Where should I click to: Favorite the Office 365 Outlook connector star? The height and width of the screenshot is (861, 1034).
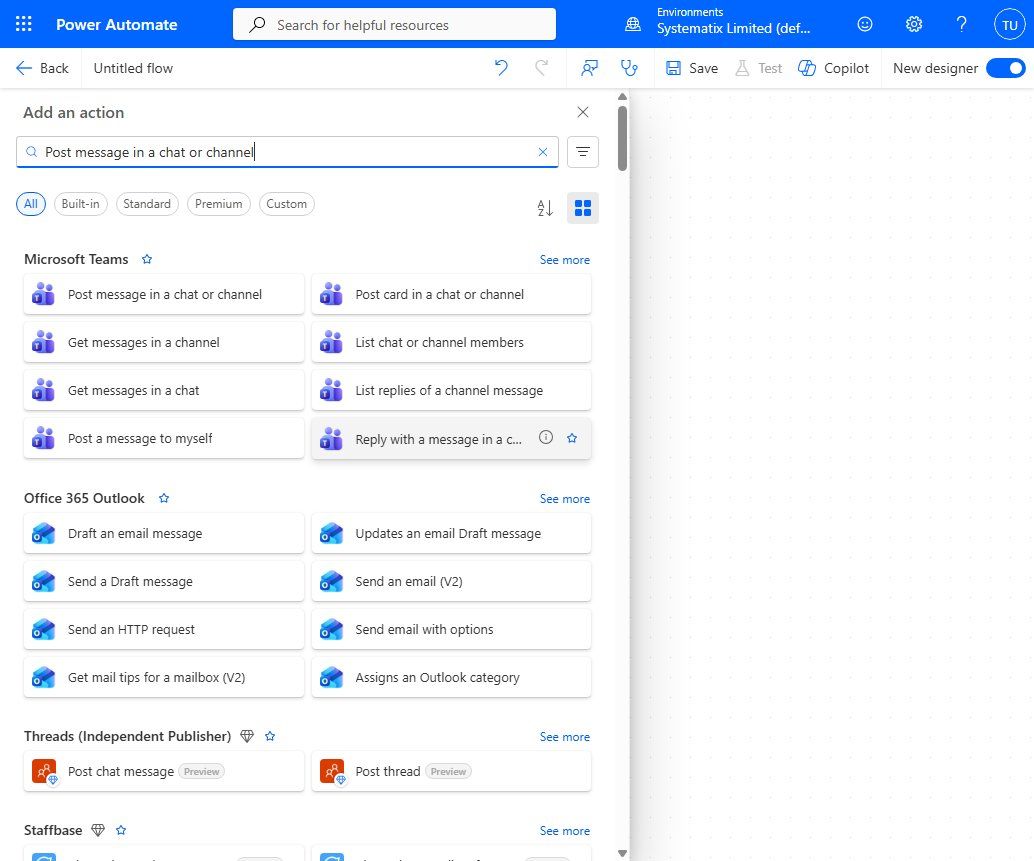[x=164, y=498]
